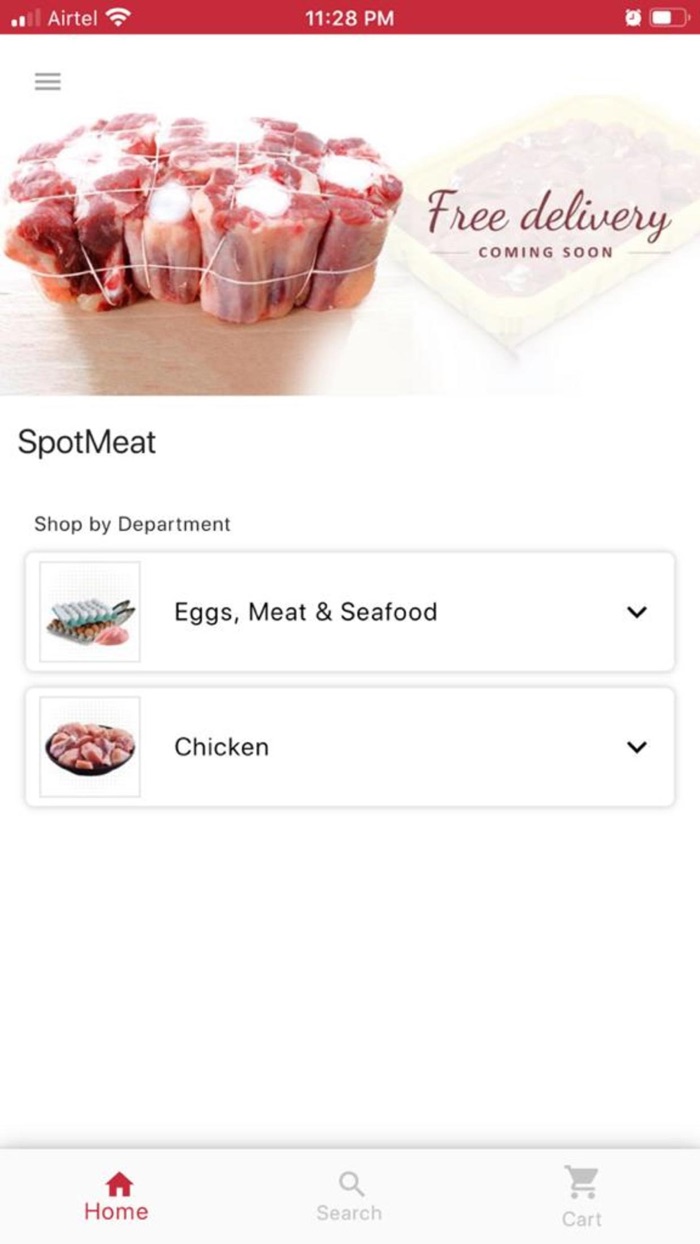This screenshot has height=1244, width=700.
Task: Open the Cart icon
Action: point(583,1183)
